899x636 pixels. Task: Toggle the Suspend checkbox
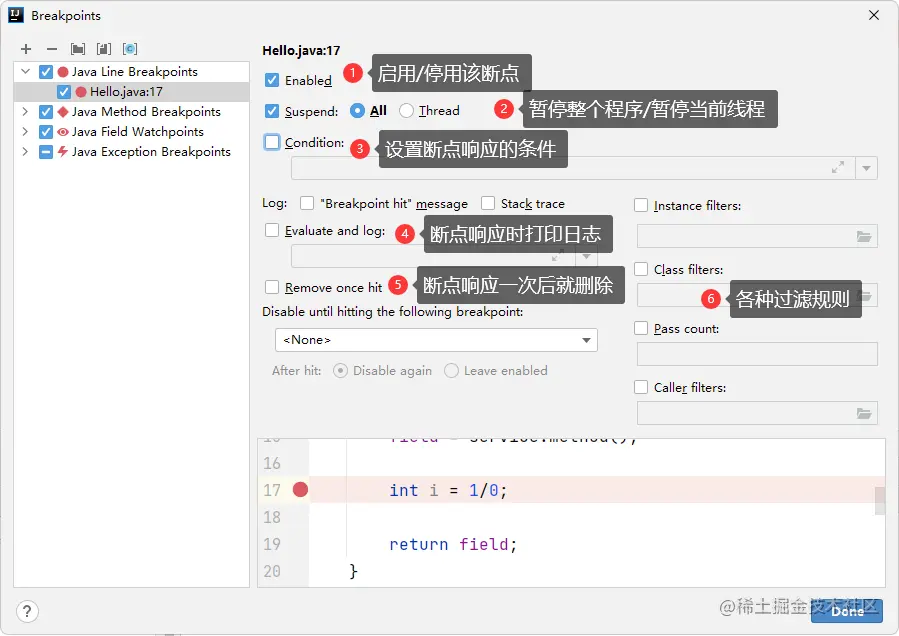coord(272,111)
